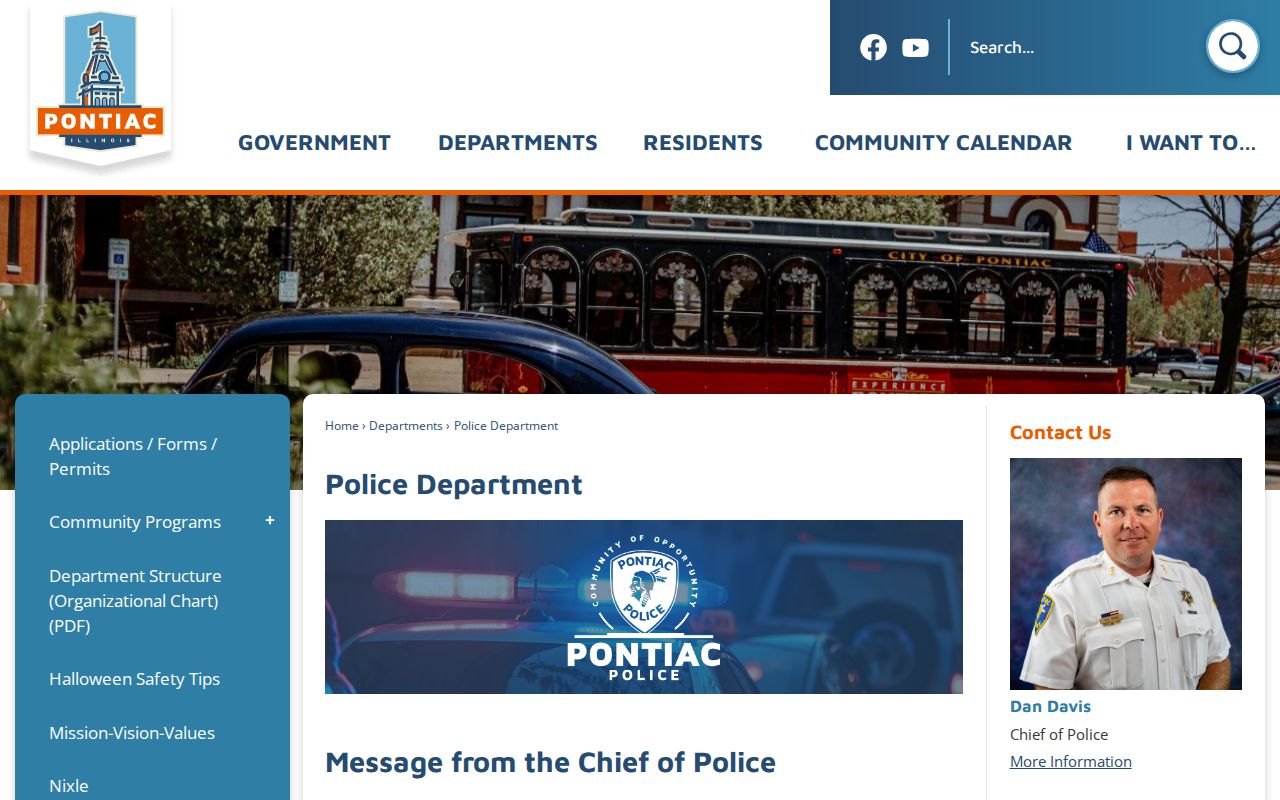The width and height of the screenshot is (1280, 800).
Task: Click the Chief of Police title text
Action: 1059,734
